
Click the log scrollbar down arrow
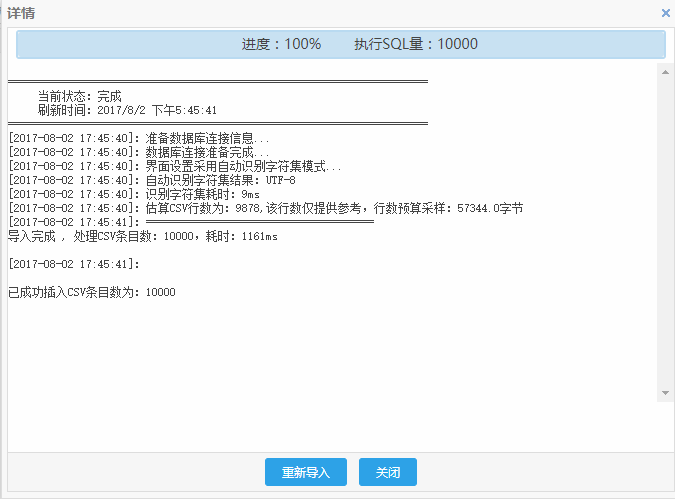pos(665,393)
